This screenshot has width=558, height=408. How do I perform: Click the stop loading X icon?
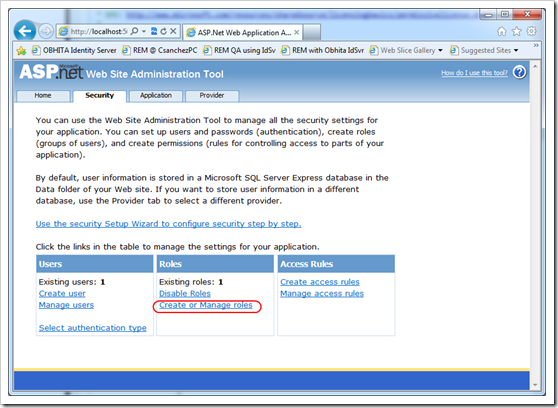pyautogui.click(x=173, y=31)
